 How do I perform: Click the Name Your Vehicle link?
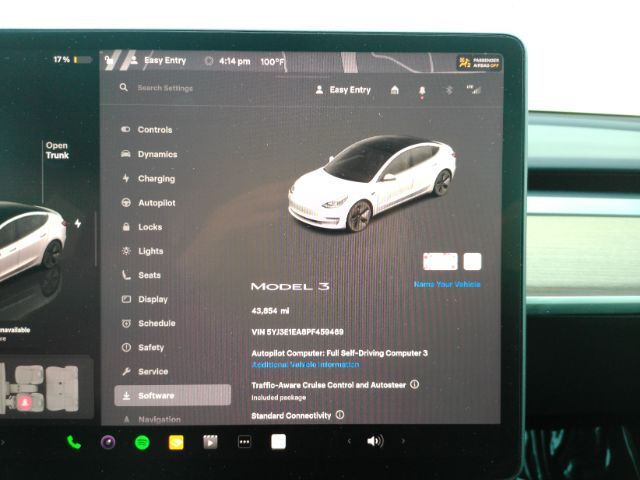tap(447, 284)
